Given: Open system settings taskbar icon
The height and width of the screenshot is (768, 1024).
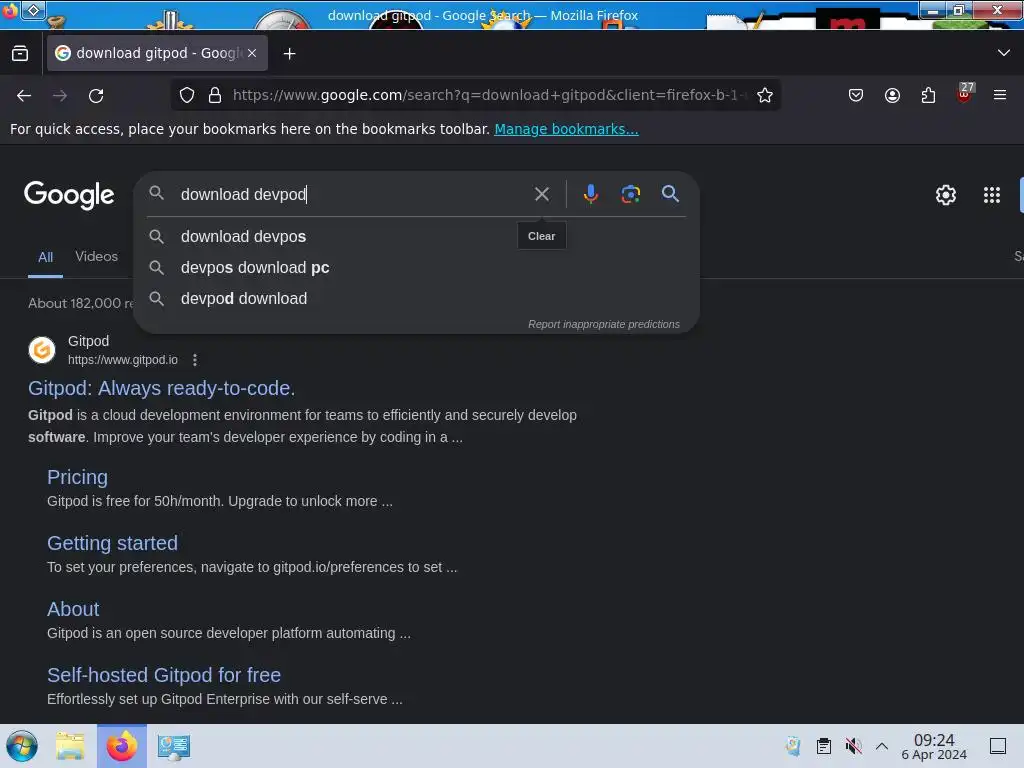Looking at the screenshot, I should point(174,746).
